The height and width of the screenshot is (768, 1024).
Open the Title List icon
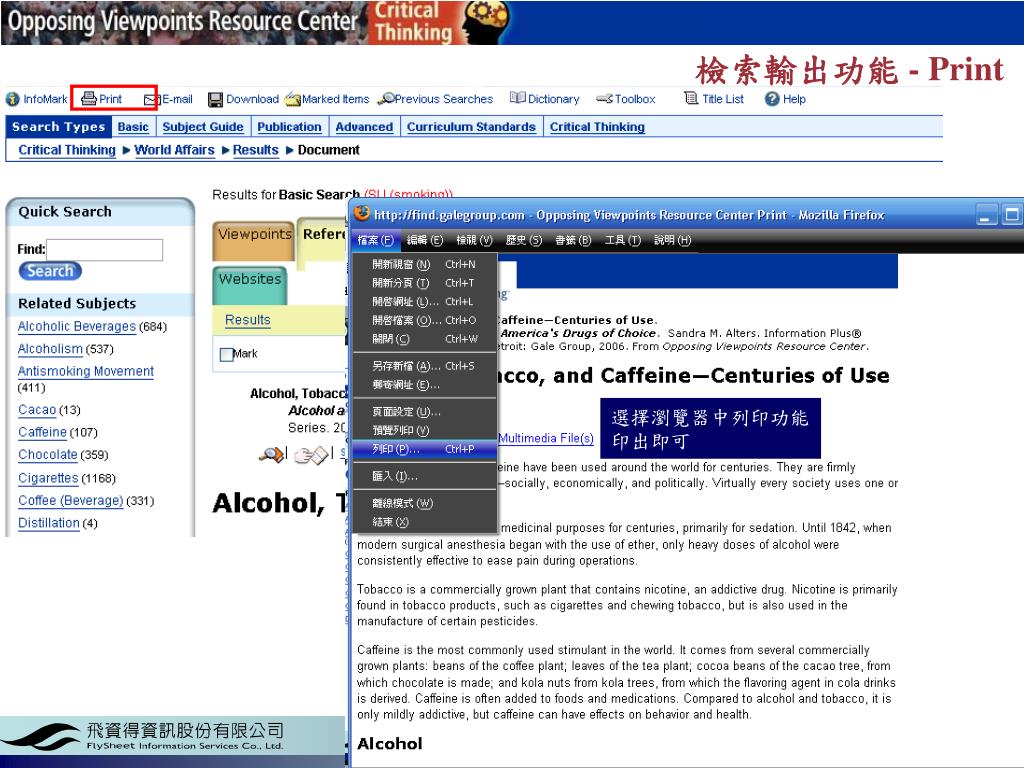tap(691, 98)
